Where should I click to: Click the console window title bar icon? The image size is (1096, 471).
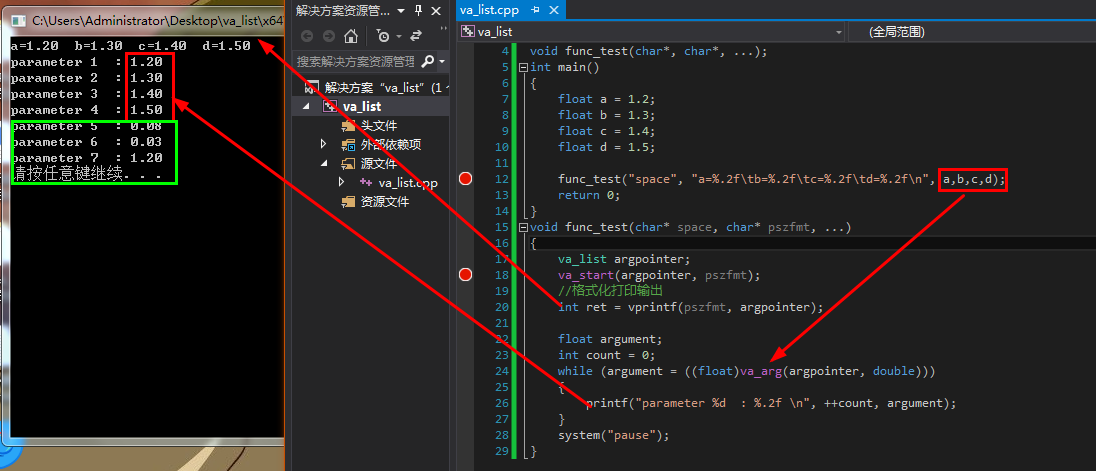(x=19, y=20)
